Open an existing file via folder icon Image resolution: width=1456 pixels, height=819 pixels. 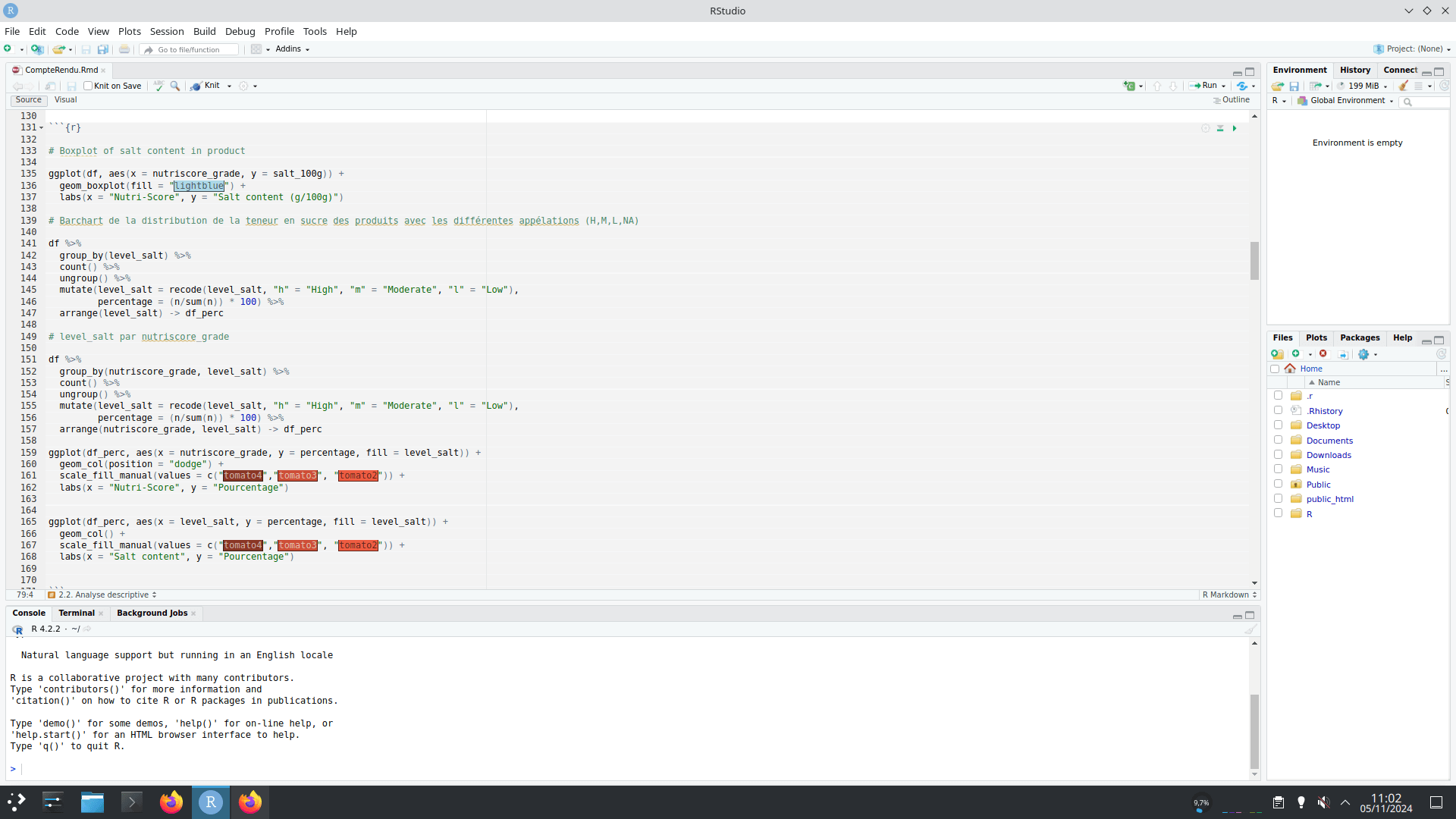point(58,49)
